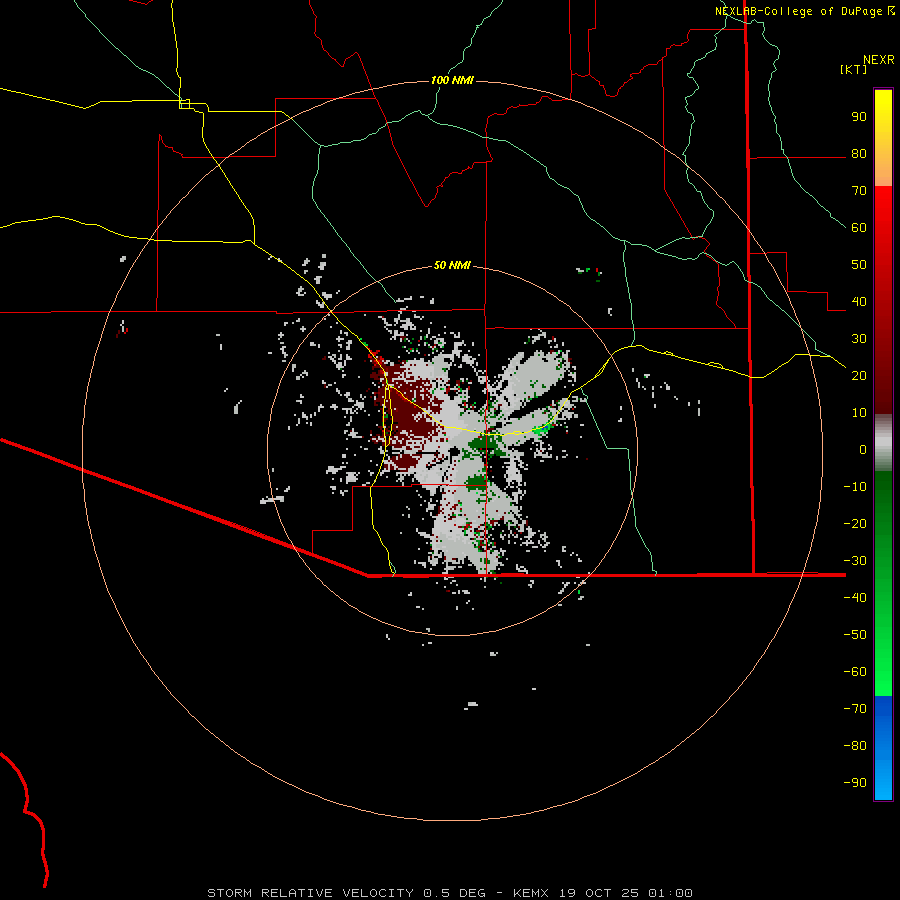Click the 100 NMI range ring label
This screenshot has height=900, width=900.
click(x=452, y=80)
